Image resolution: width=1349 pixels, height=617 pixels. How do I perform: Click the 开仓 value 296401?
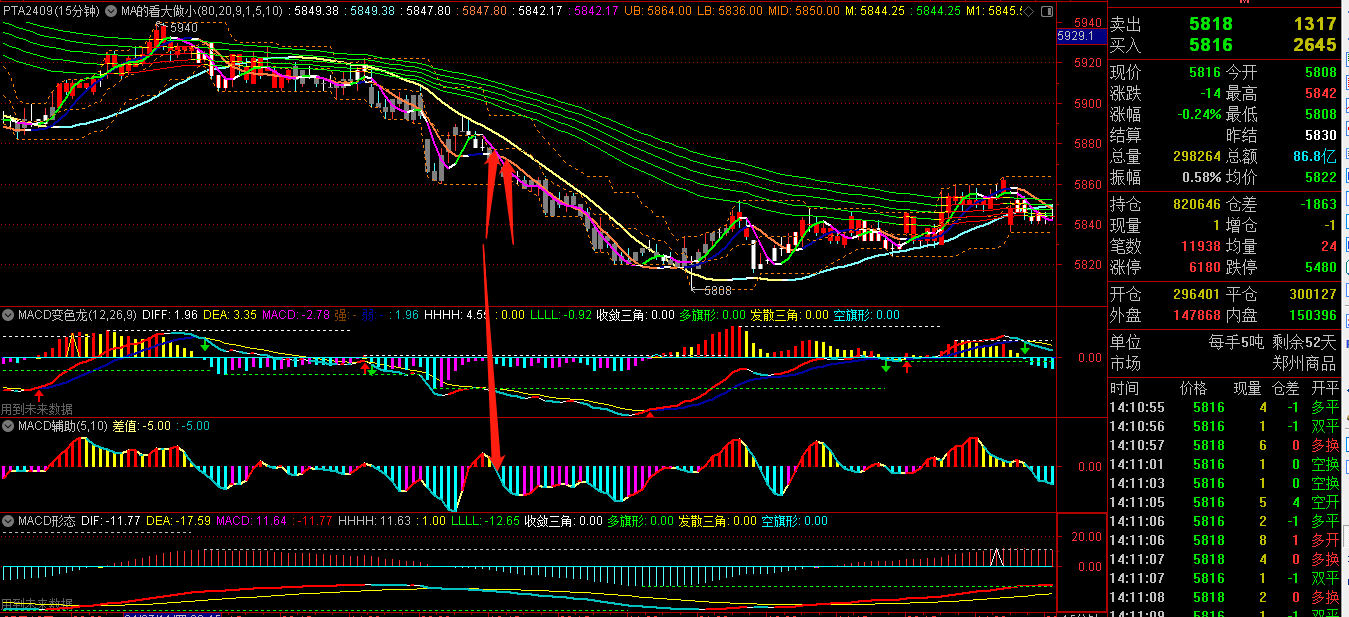1196,294
